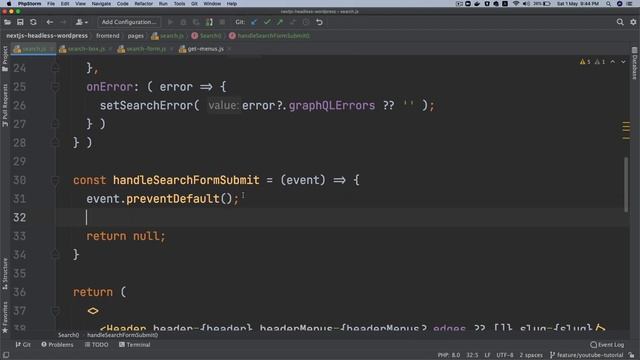Screen dimensions: 640x360
Task: Click nextjs-headless-wordpress breadcrumb
Action: (x=47, y=36)
